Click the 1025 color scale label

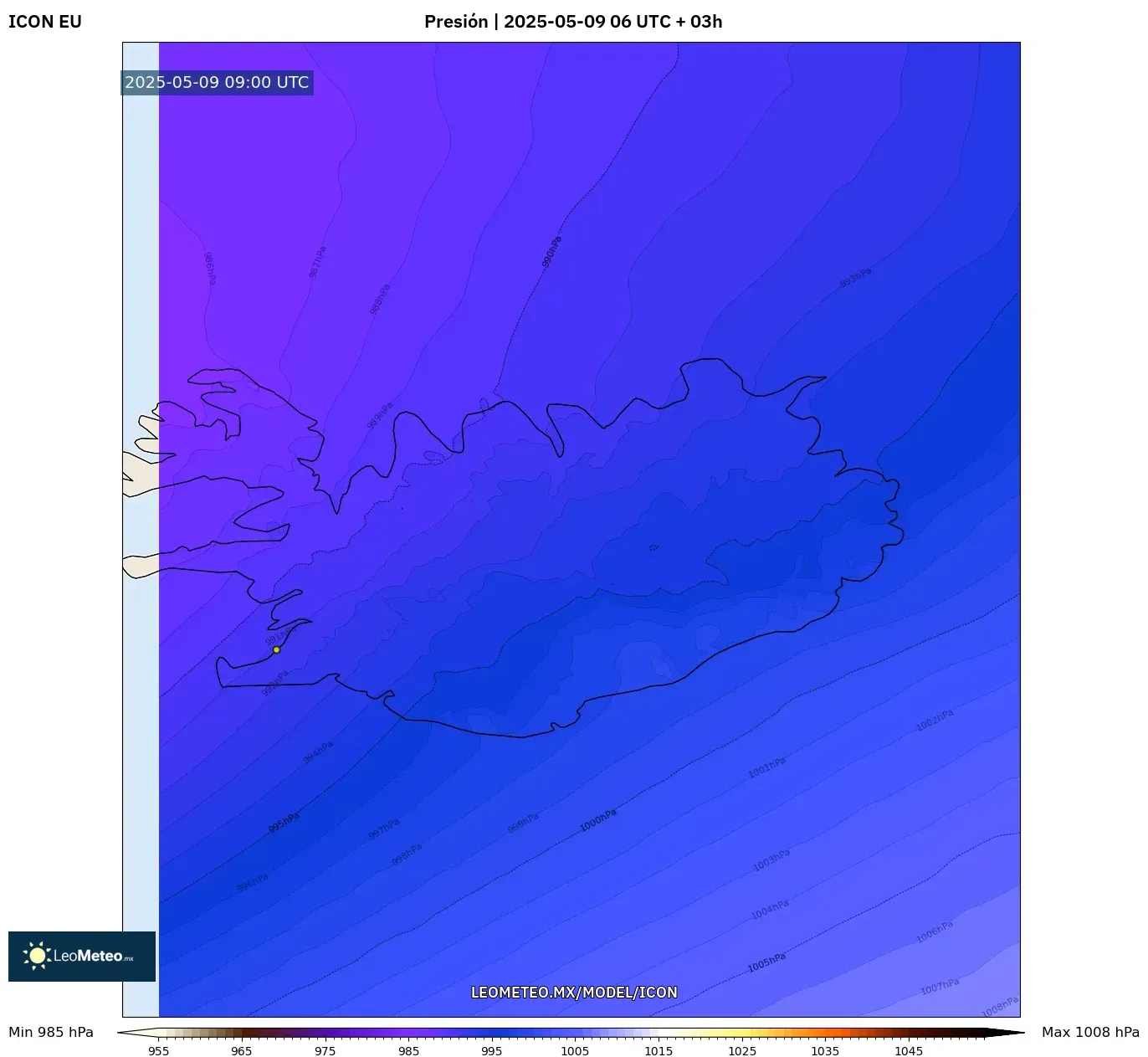pos(742,1051)
